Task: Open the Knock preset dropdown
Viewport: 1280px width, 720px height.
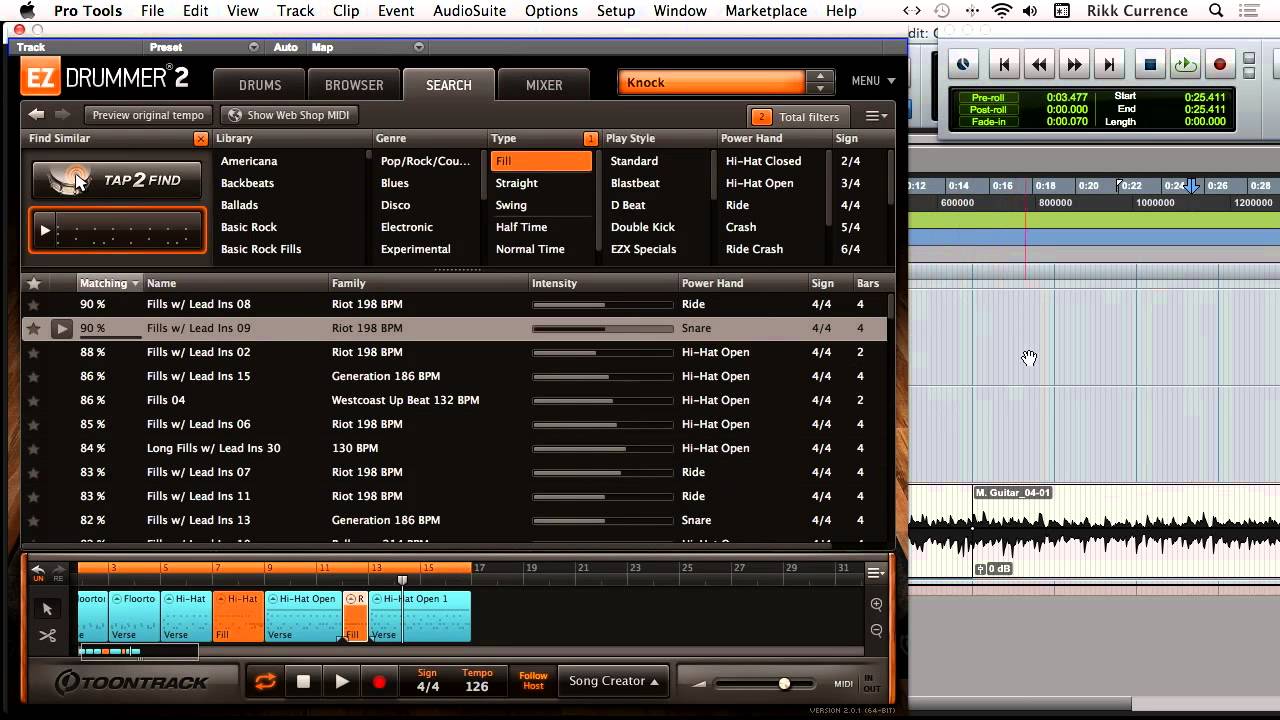Action: pos(712,83)
